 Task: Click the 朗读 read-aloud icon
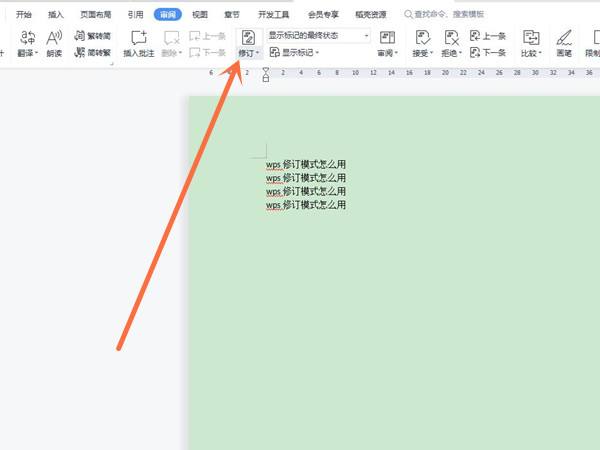click(x=54, y=44)
